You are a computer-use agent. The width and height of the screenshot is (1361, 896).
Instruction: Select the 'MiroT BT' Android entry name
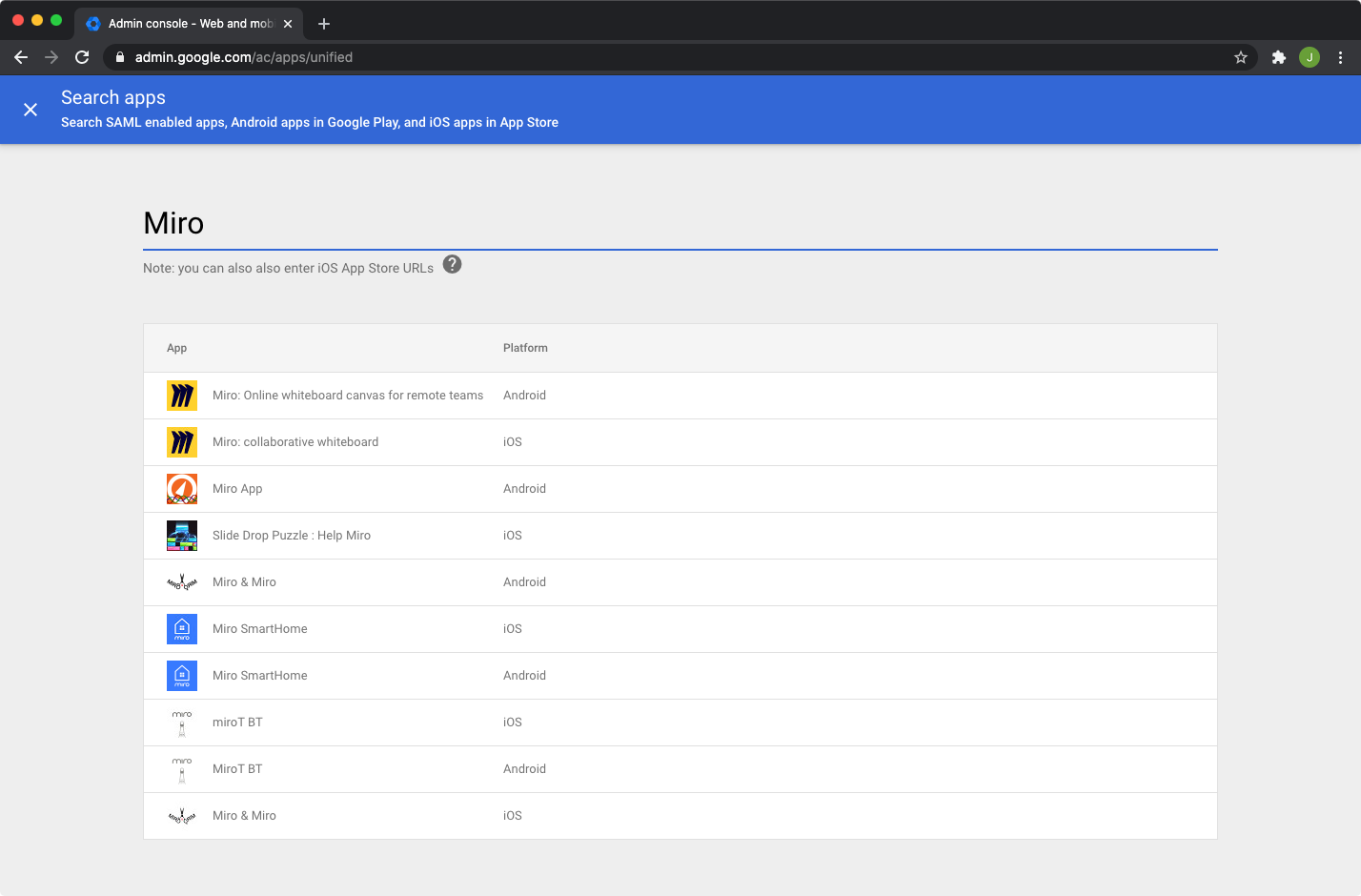(237, 769)
